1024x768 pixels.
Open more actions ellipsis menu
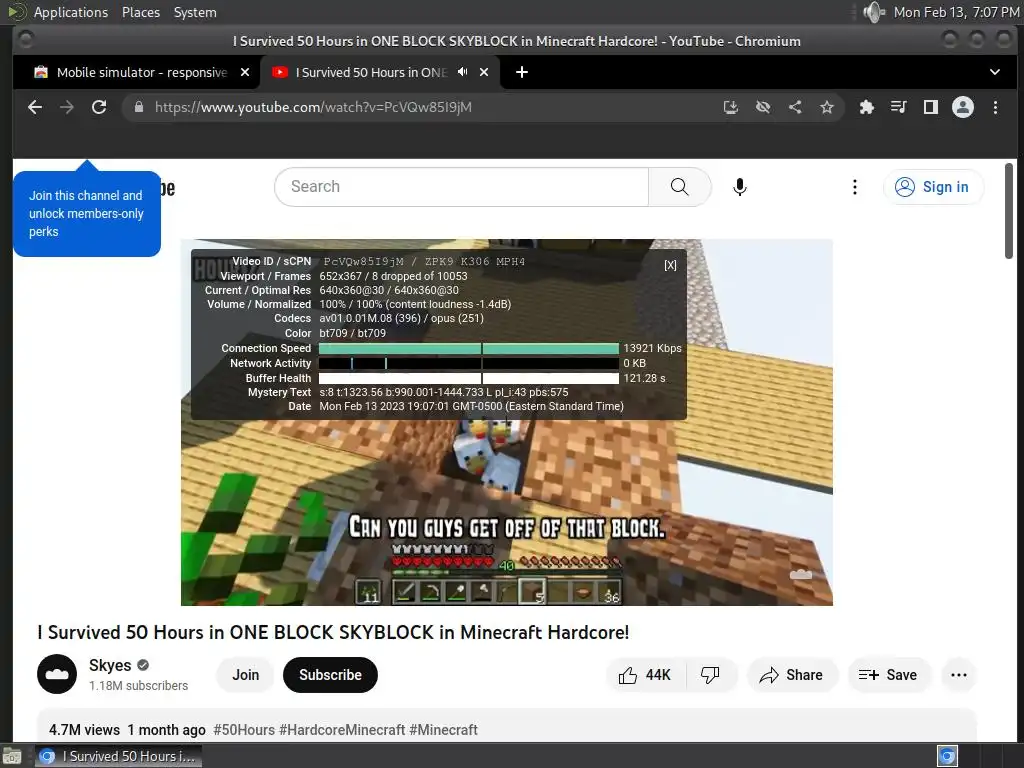(x=959, y=675)
